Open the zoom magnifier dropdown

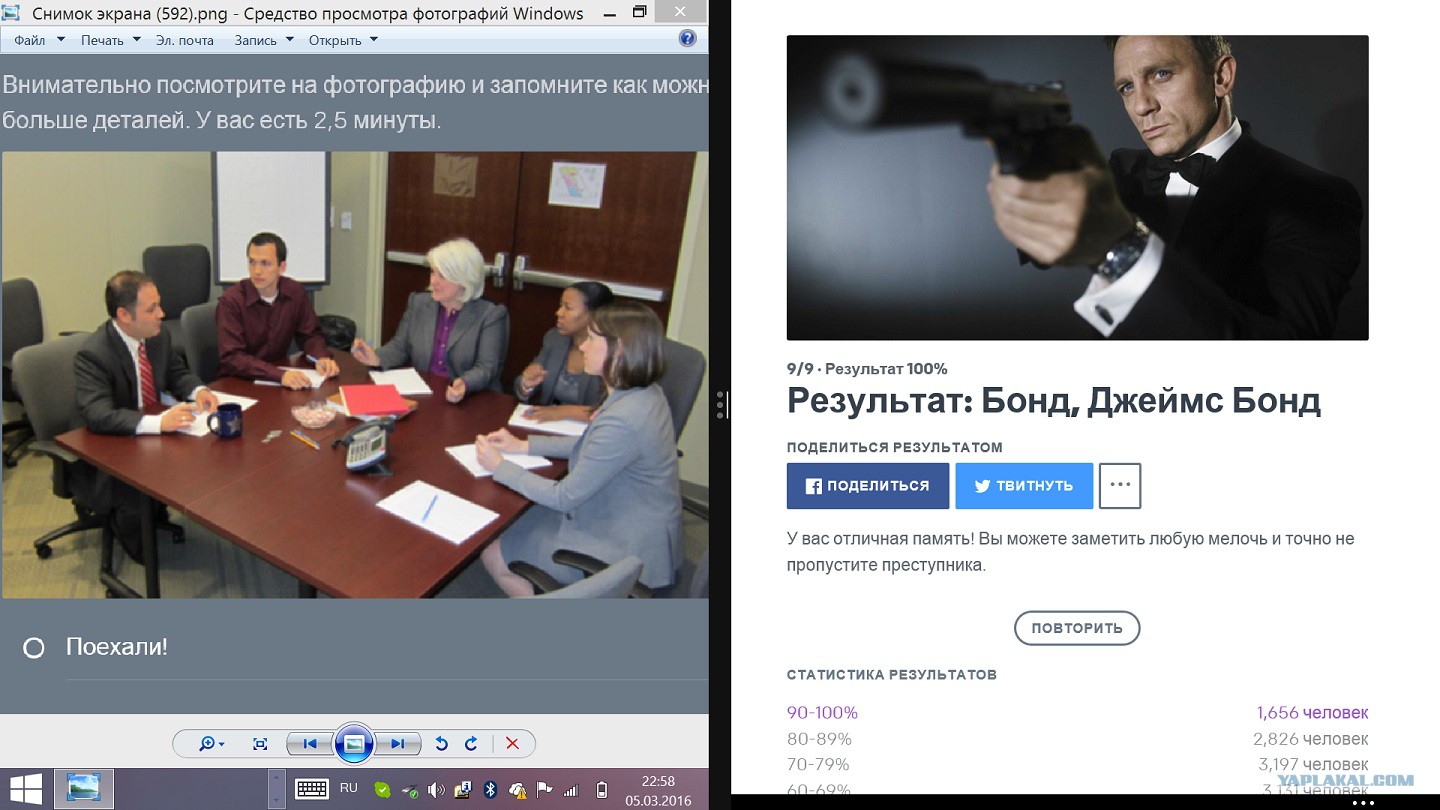coord(211,744)
